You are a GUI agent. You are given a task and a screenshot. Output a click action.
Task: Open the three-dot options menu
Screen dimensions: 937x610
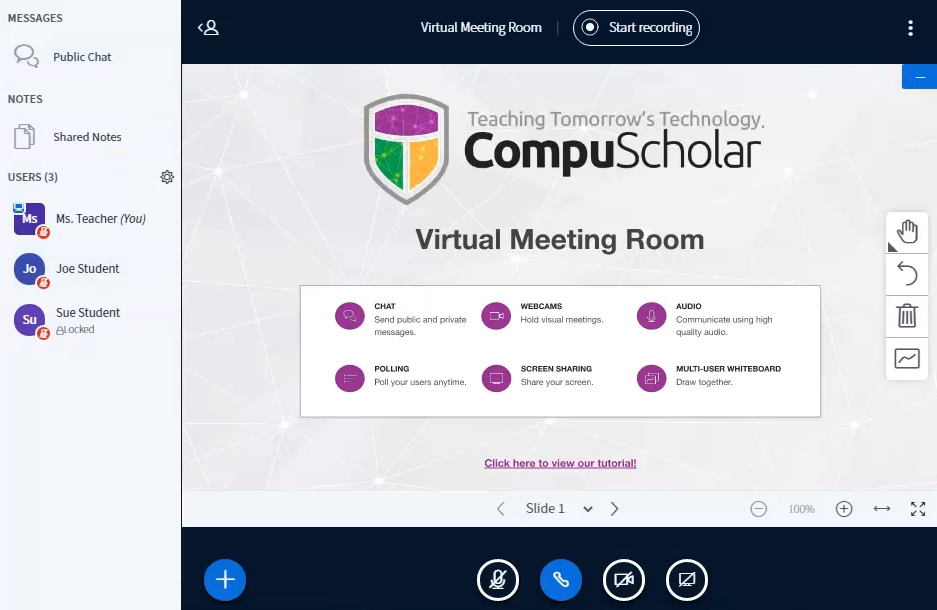click(x=910, y=28)
